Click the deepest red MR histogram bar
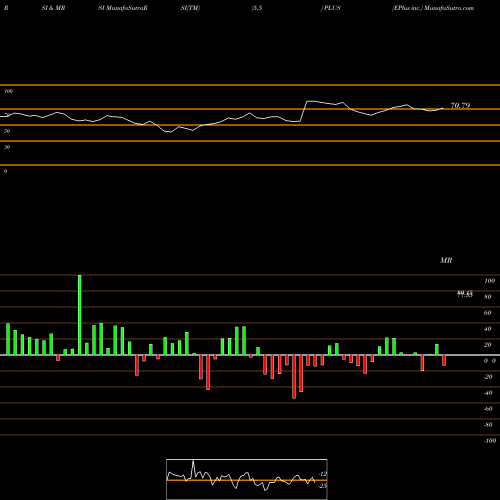Screen dimensions: 500x500 (x=294, y=377)
